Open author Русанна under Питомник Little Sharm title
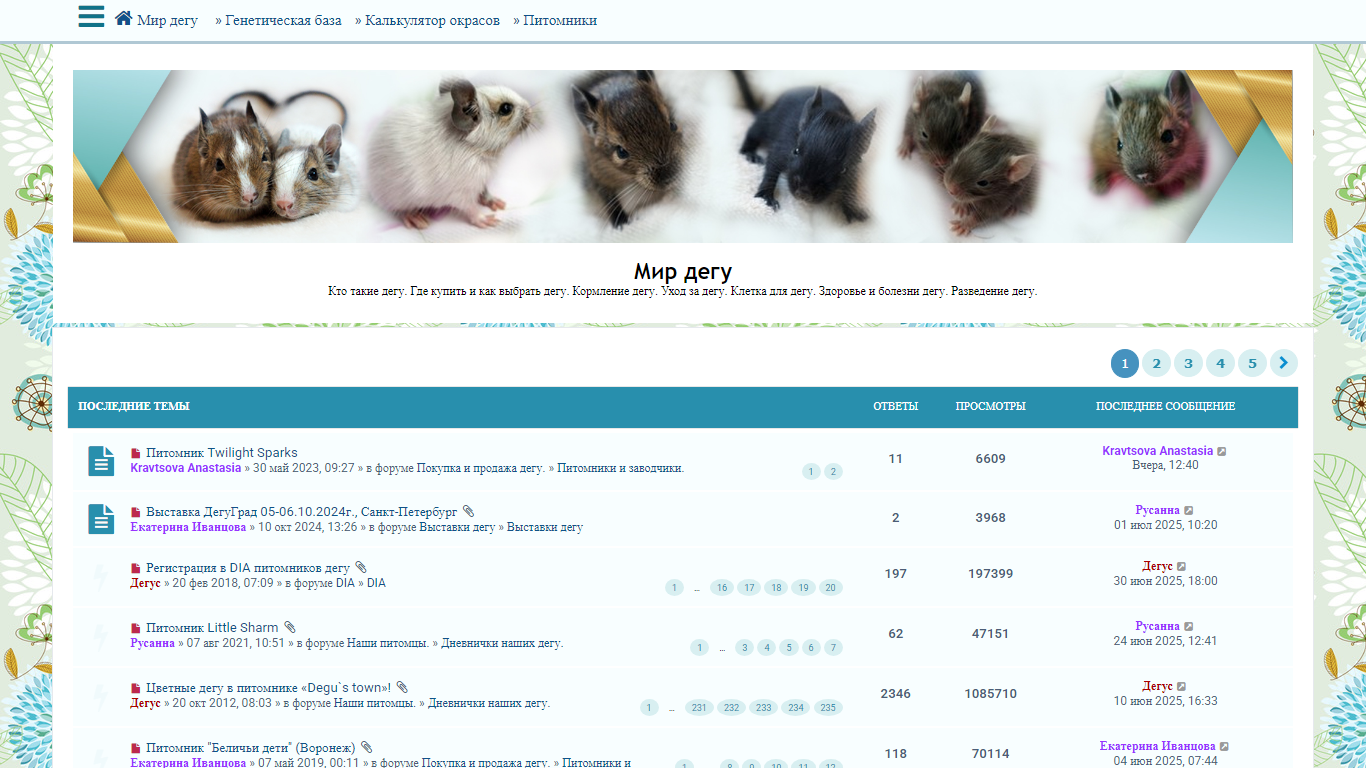The height and width of the screenshot is (768, 1366). pos(152,643)
